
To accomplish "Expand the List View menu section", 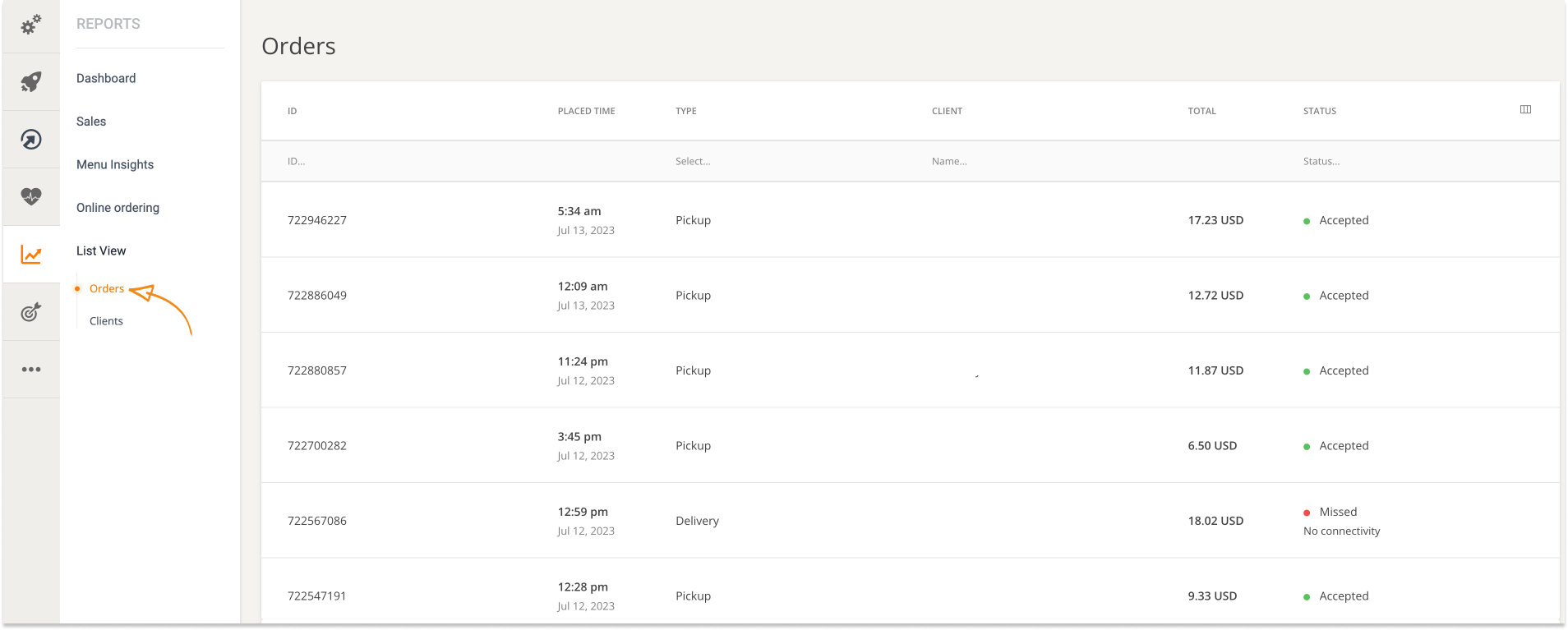I will tap(101, 251).
